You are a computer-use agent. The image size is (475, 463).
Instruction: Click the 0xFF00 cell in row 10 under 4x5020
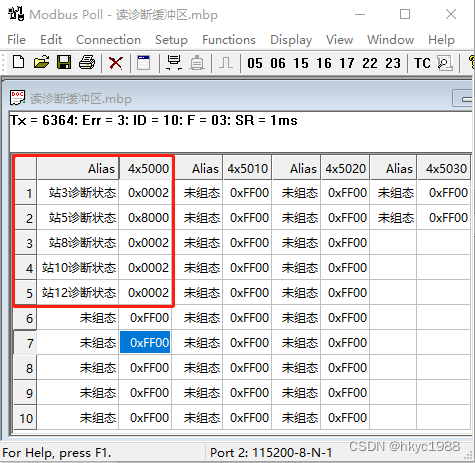[345, 418]
